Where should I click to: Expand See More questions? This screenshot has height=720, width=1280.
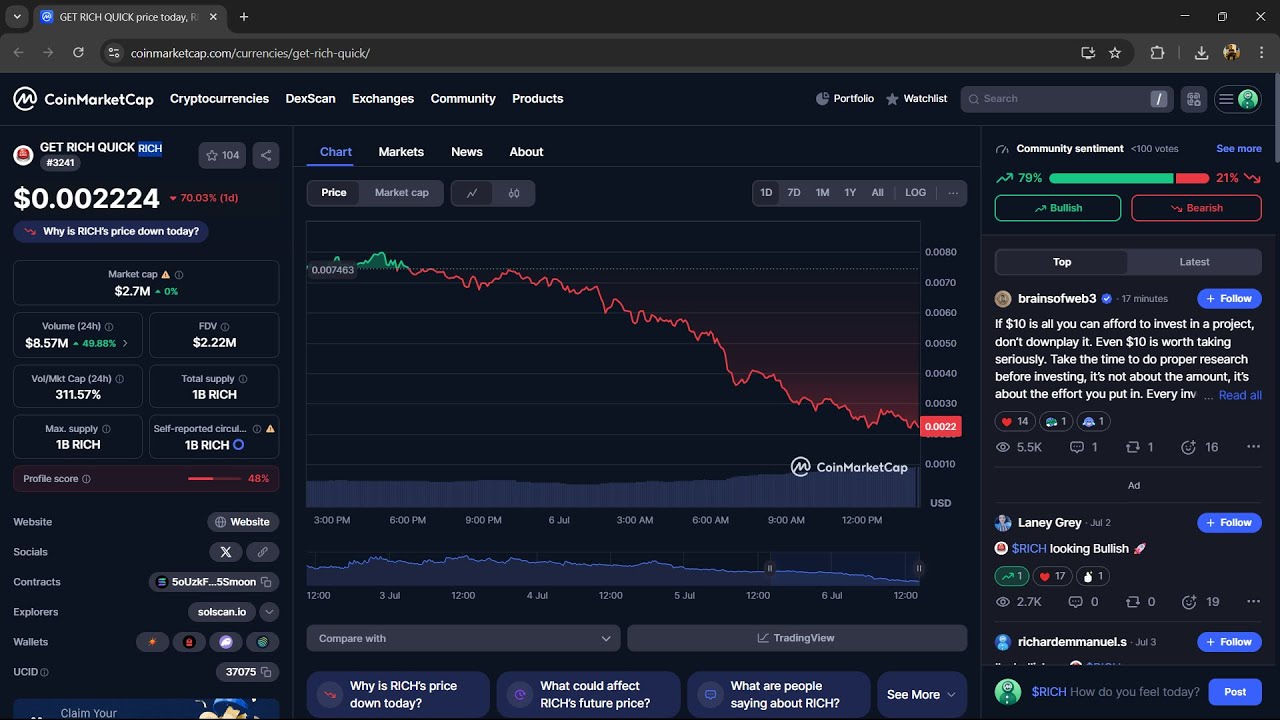922,694
